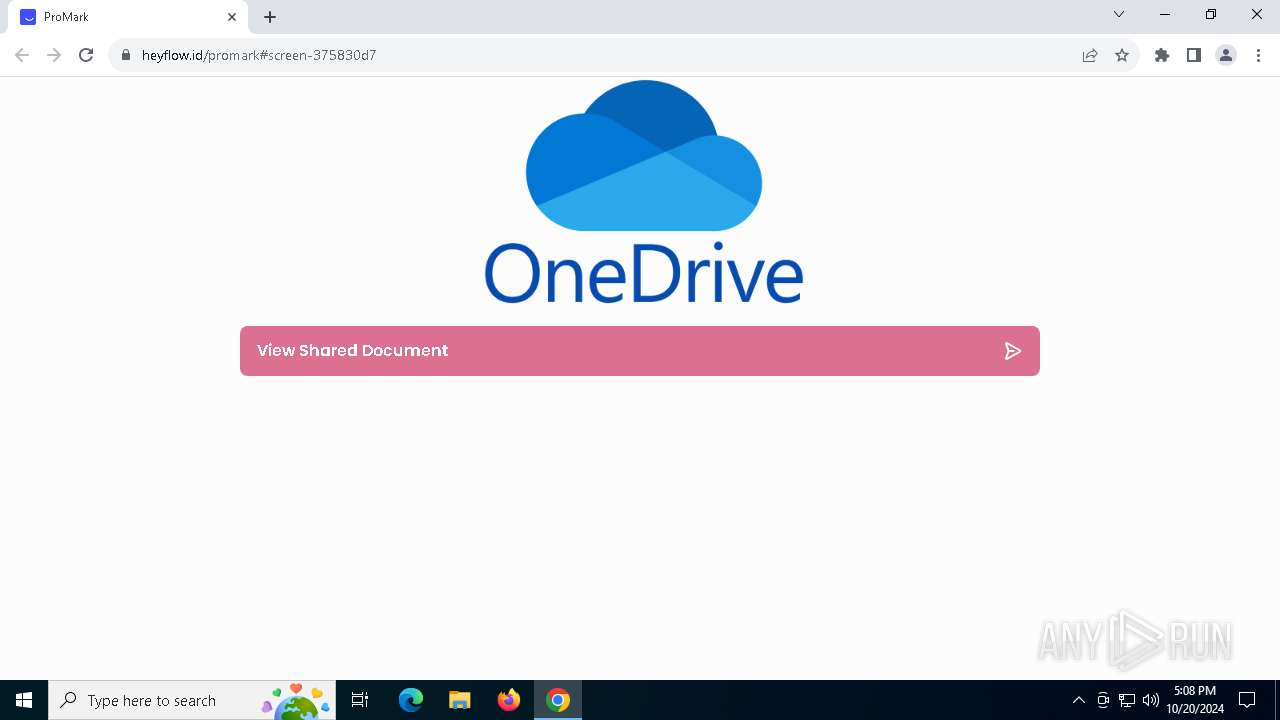The image size is (1280, 720).
Task: Bookmark this page with the star icon
Action: (x=1122, y=55)
